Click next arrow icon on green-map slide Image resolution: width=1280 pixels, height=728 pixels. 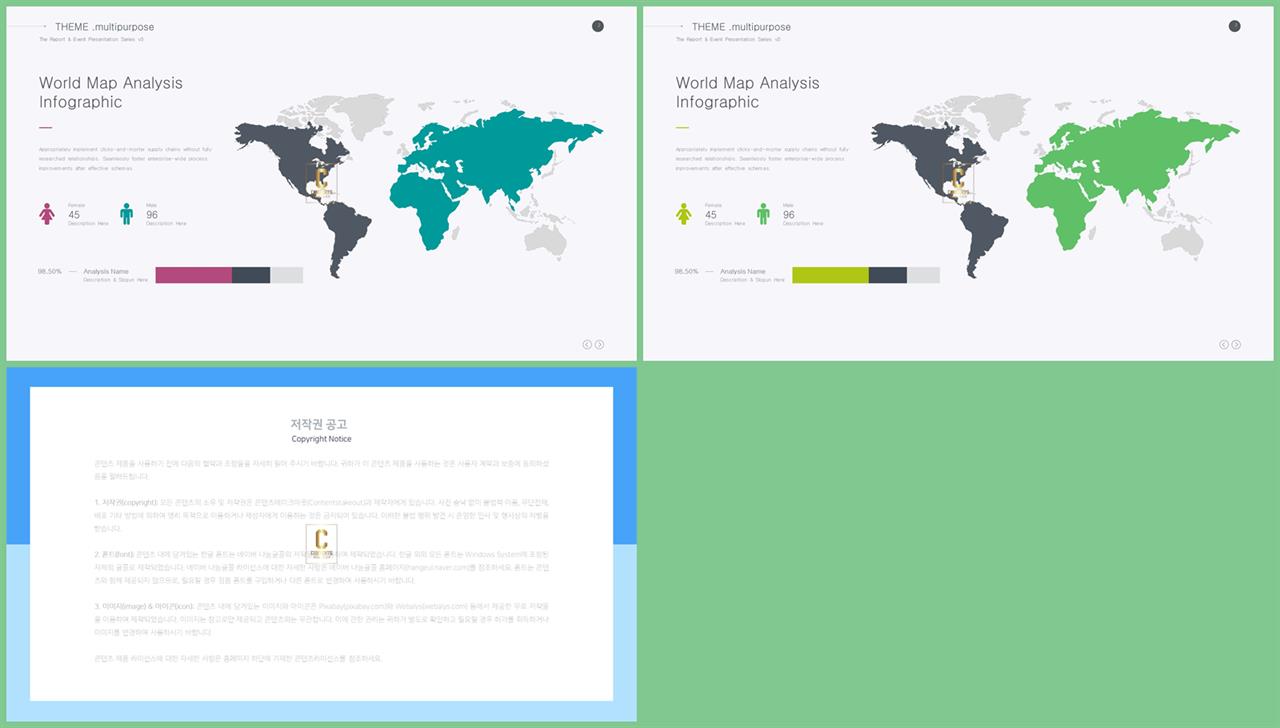(x=1236, y=344)
